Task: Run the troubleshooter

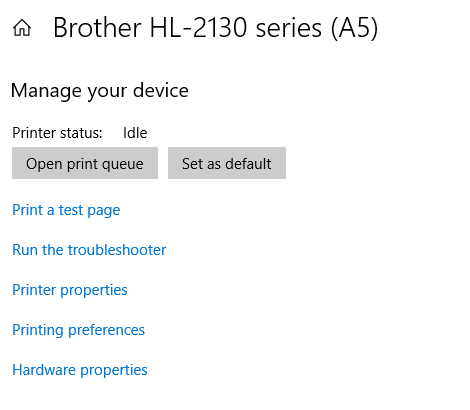Action: click(89, 250)
